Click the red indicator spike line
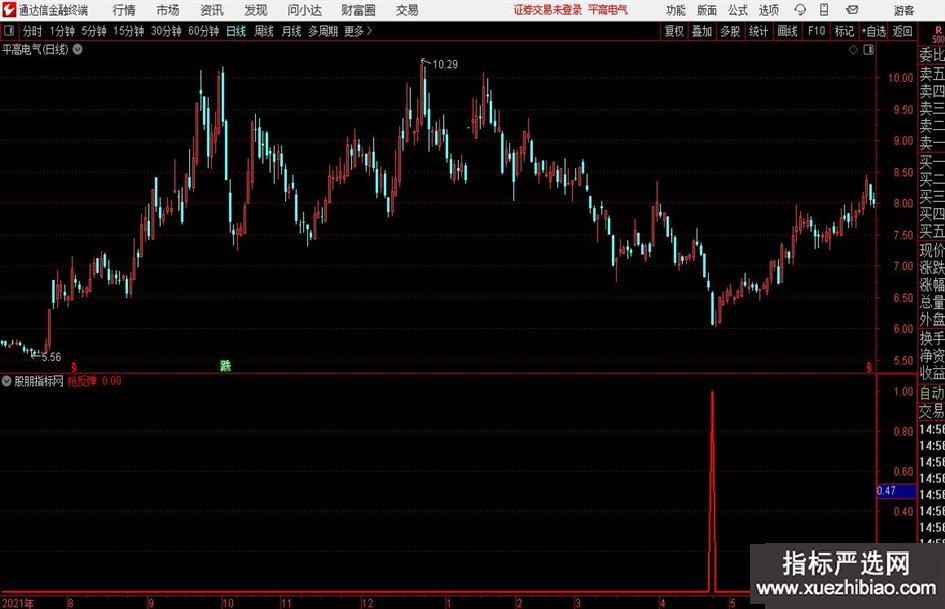The image size is (945, 609). click(713, 491)
